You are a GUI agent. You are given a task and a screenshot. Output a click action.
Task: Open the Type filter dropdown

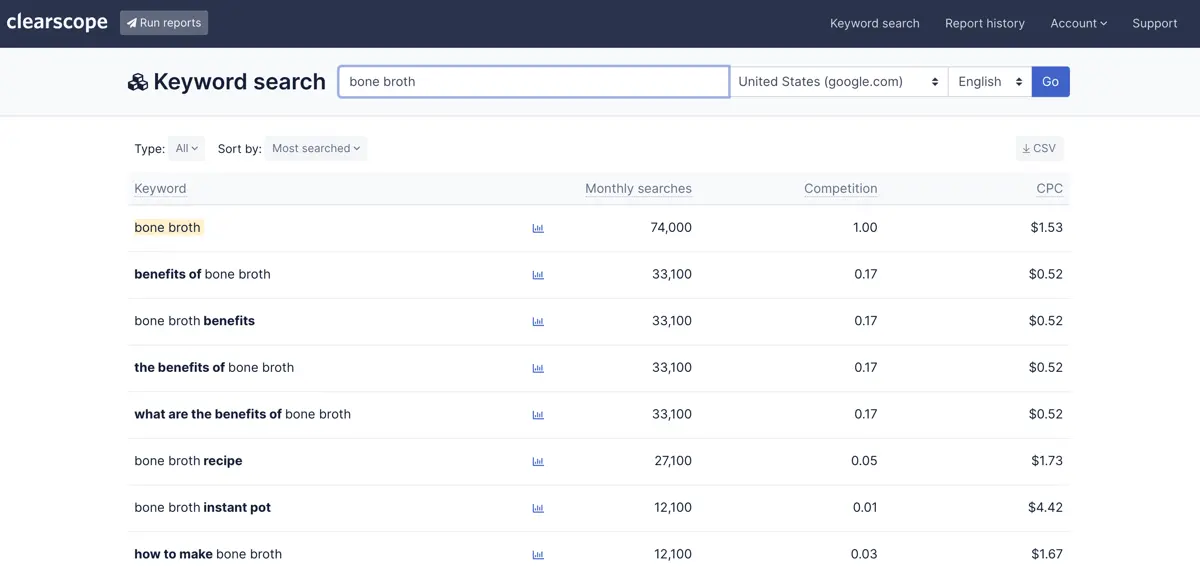click(x=186, y=149)
